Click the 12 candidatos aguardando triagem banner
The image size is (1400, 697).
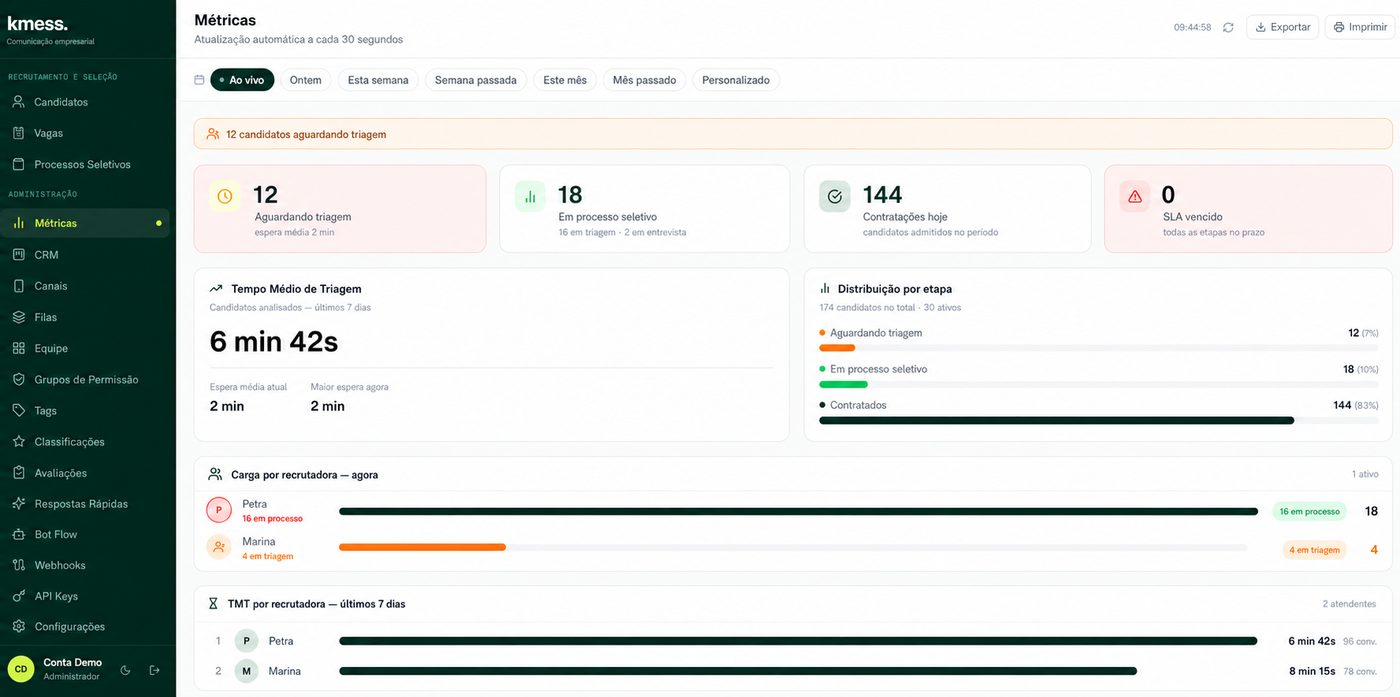click(x=793, y=134)
